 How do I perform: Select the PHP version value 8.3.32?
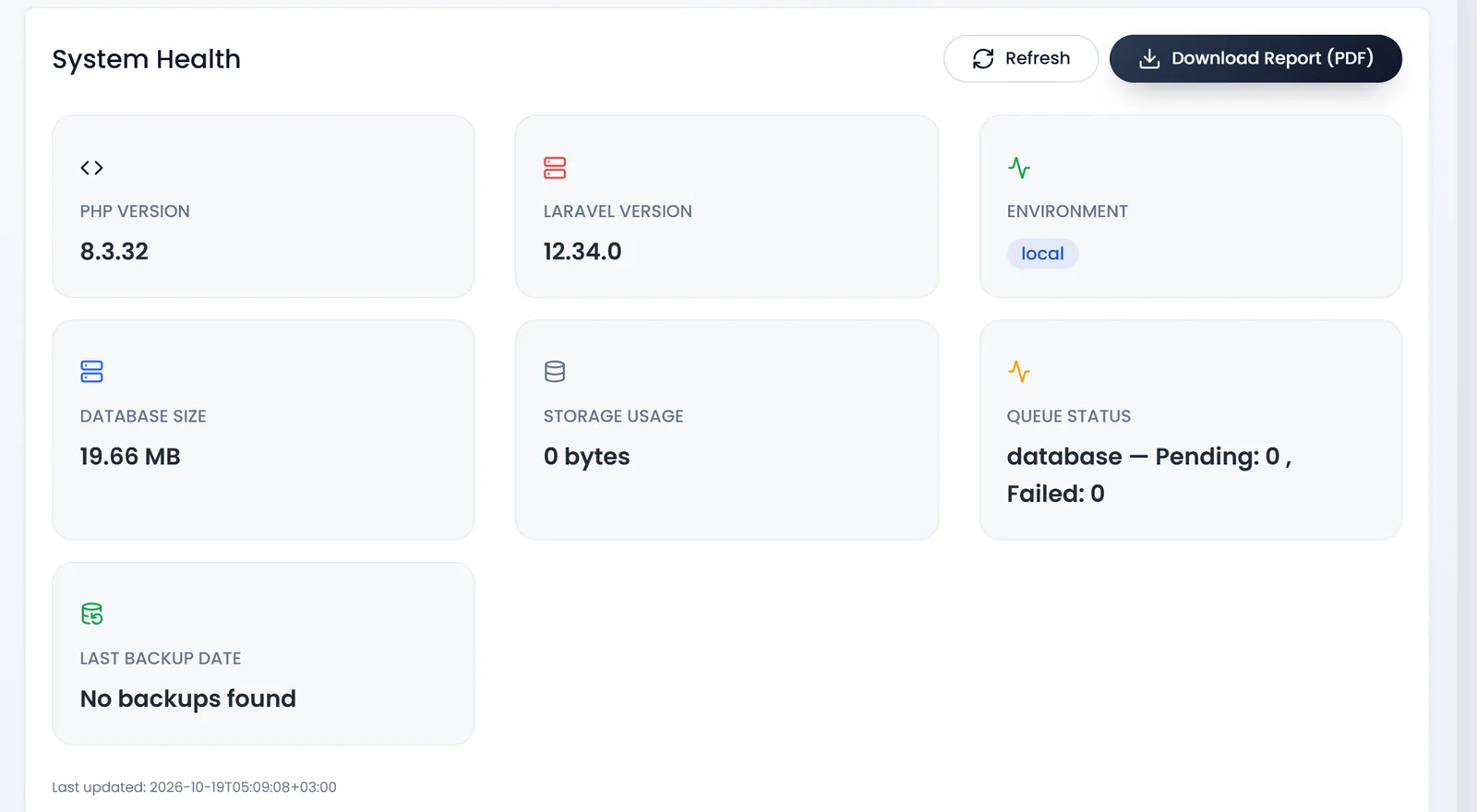[114, 251]
